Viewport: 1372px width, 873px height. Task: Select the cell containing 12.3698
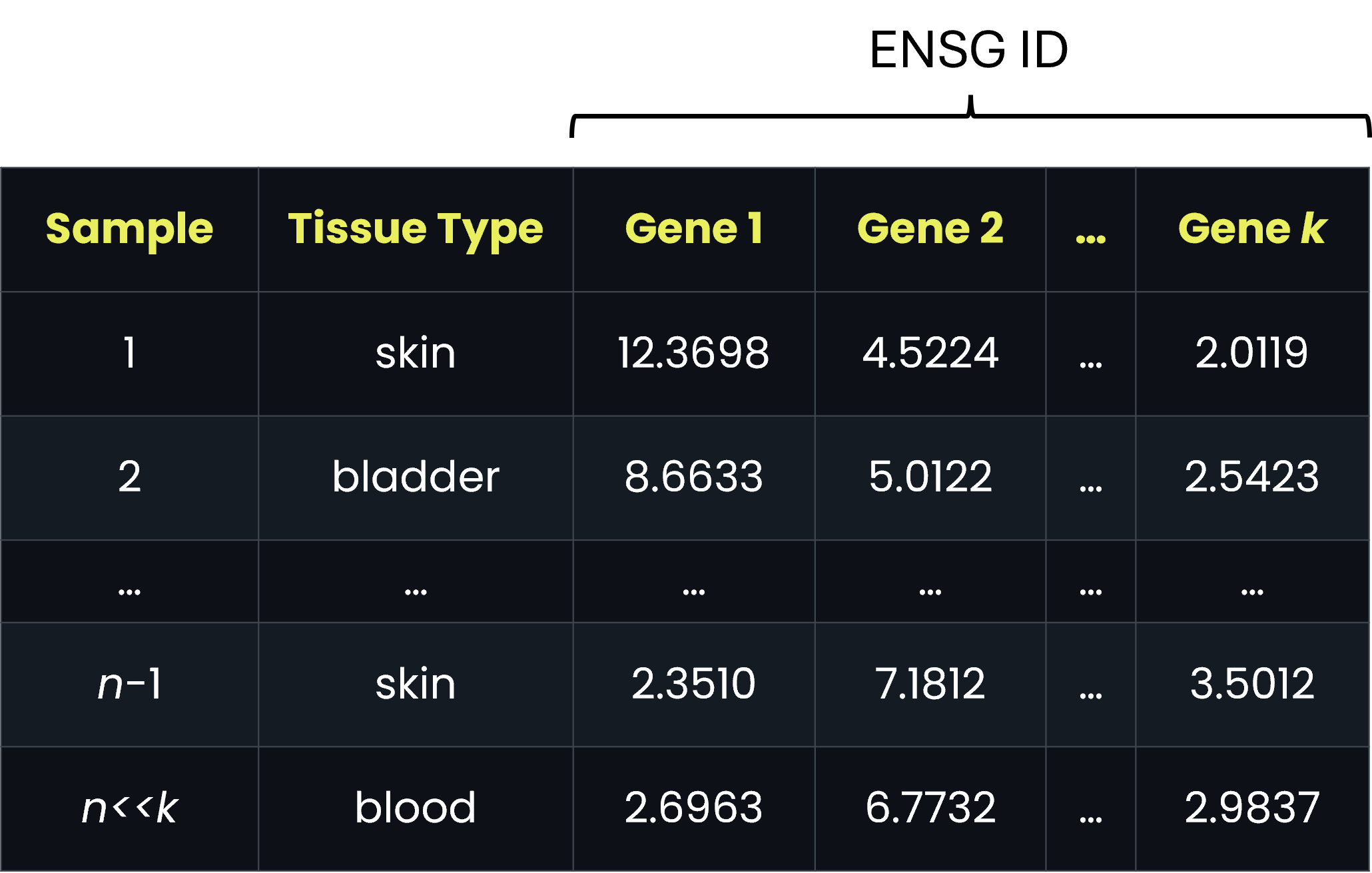(694, 354)
